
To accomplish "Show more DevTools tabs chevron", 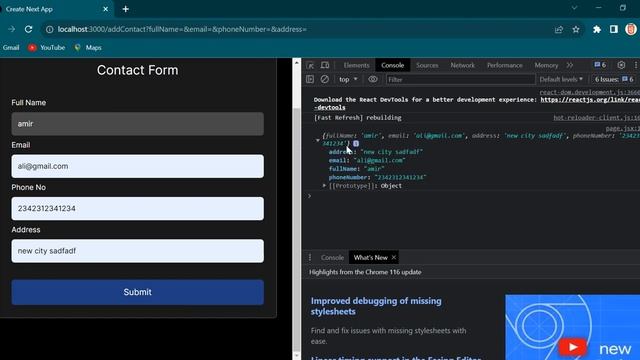I will [570, 65].
